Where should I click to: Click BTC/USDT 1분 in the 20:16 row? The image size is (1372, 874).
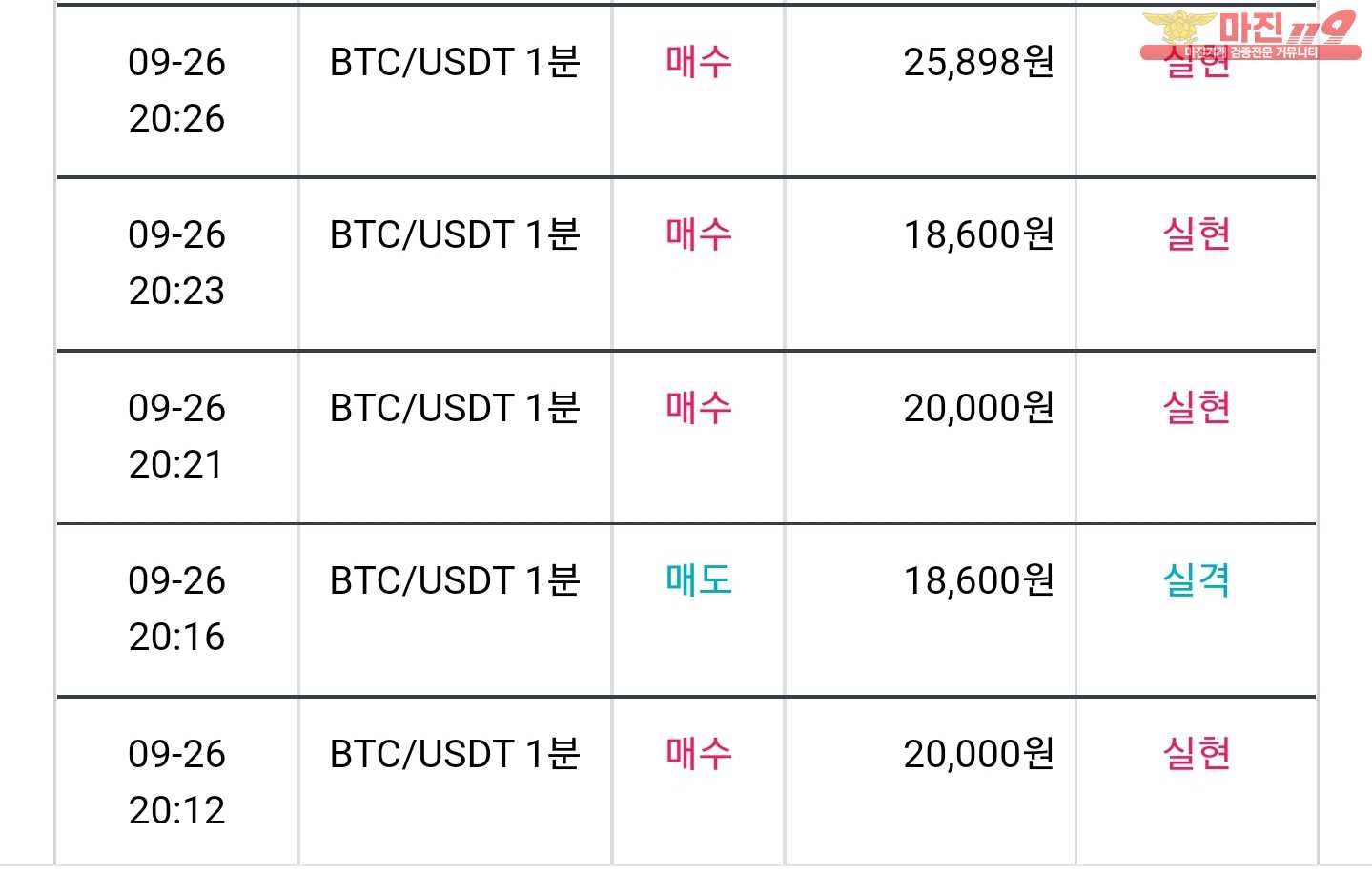tap(455, 580)
